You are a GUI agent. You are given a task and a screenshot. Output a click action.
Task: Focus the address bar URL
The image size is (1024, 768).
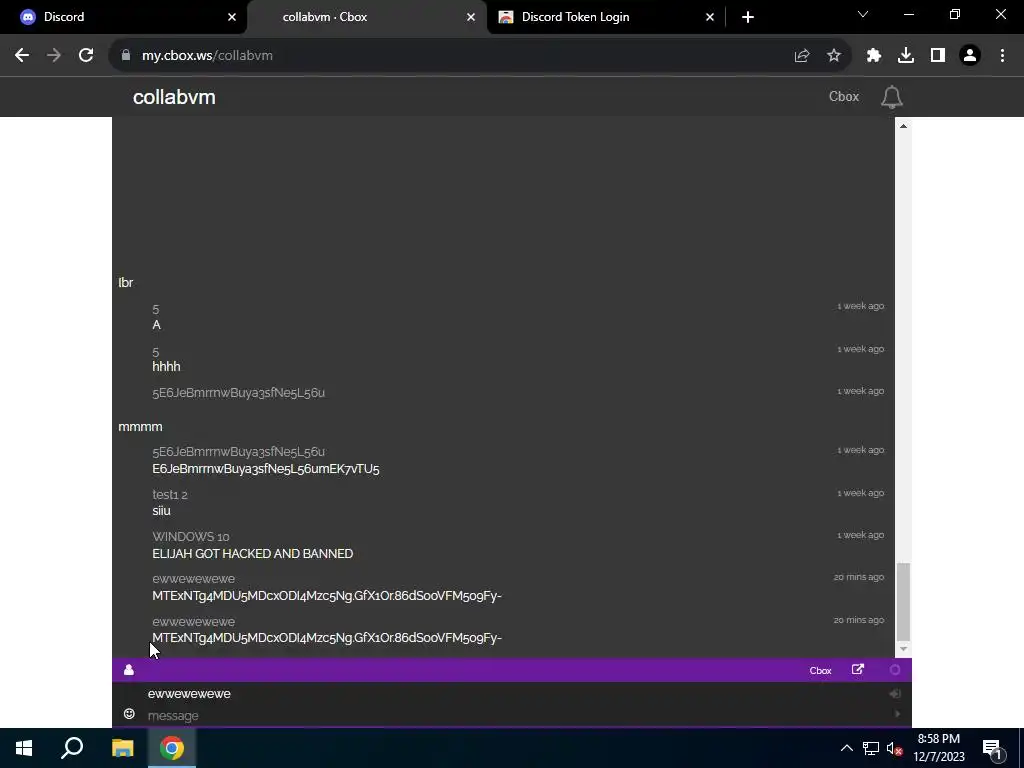click(207, 56)
